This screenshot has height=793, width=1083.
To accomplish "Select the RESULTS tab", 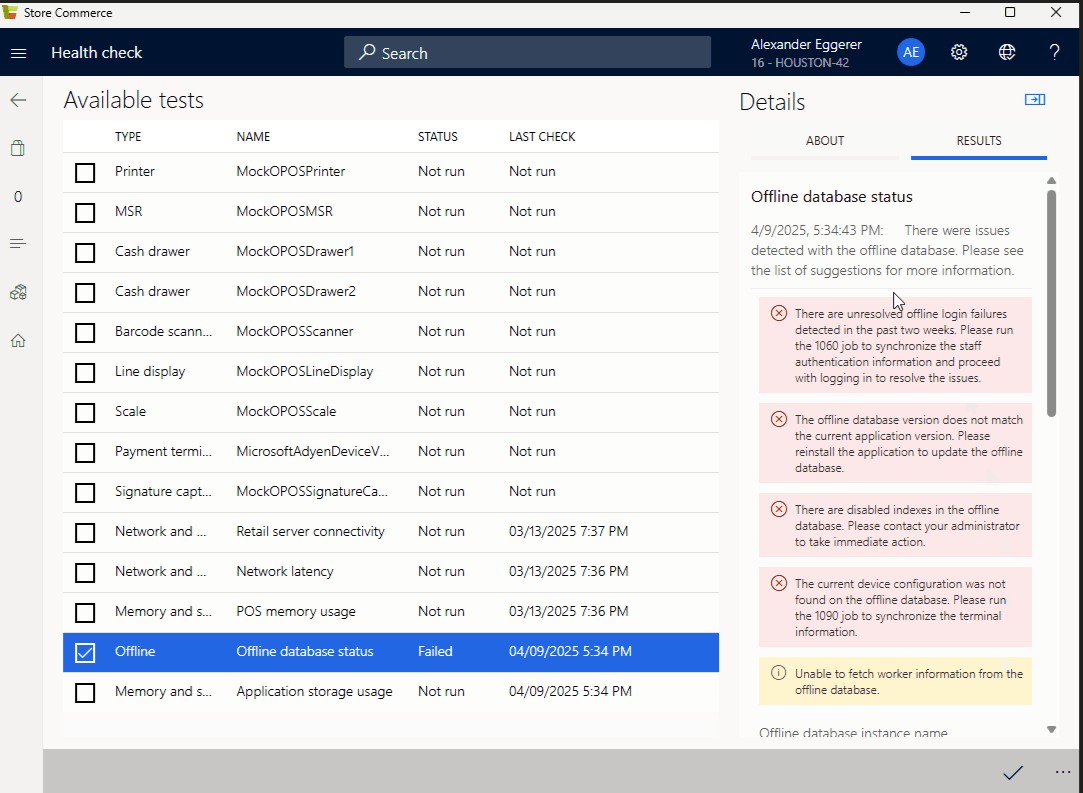I will (x=978, y=141).
